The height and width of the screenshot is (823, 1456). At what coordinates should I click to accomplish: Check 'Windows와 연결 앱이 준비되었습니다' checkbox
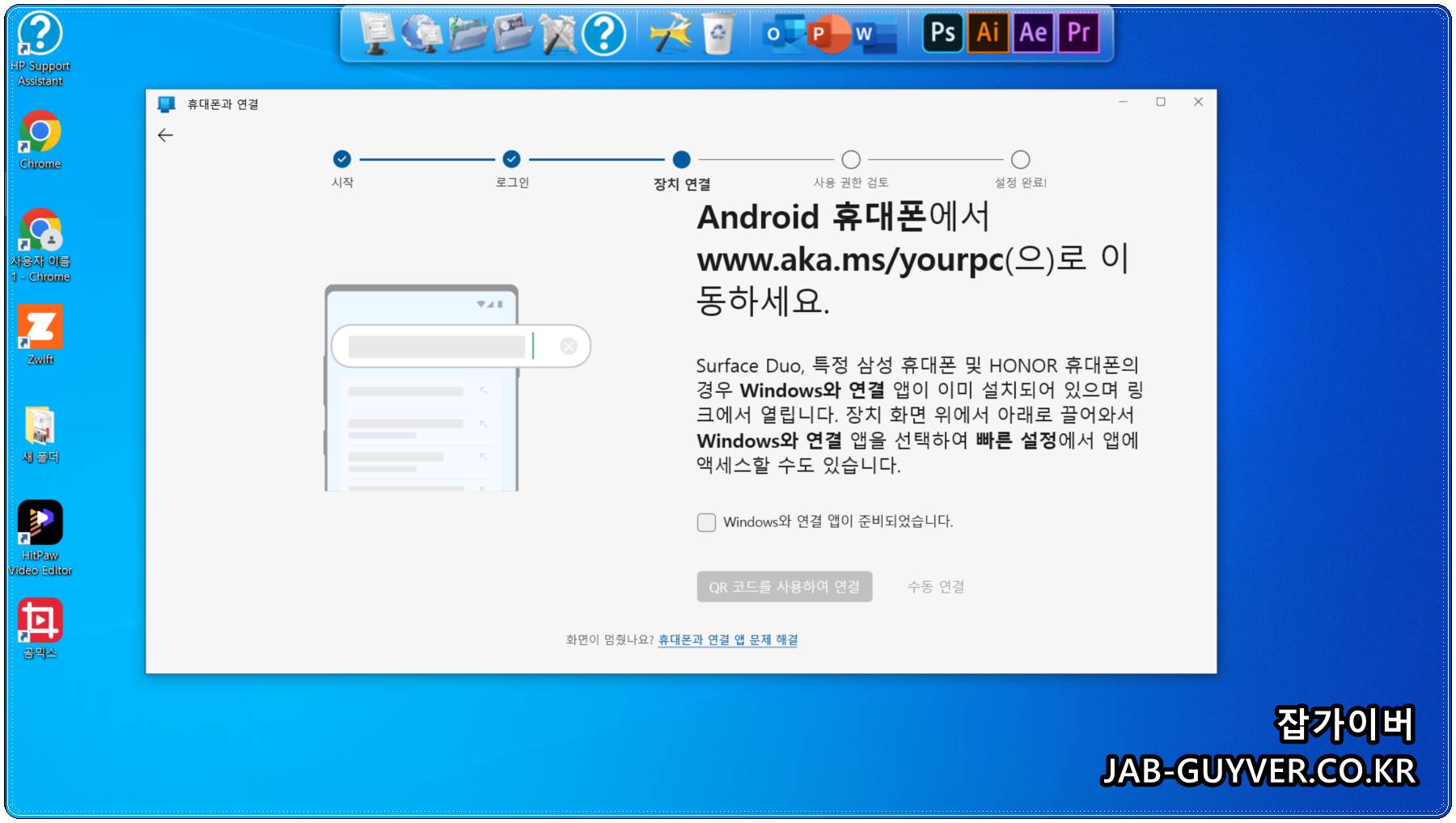click(706, 522)
